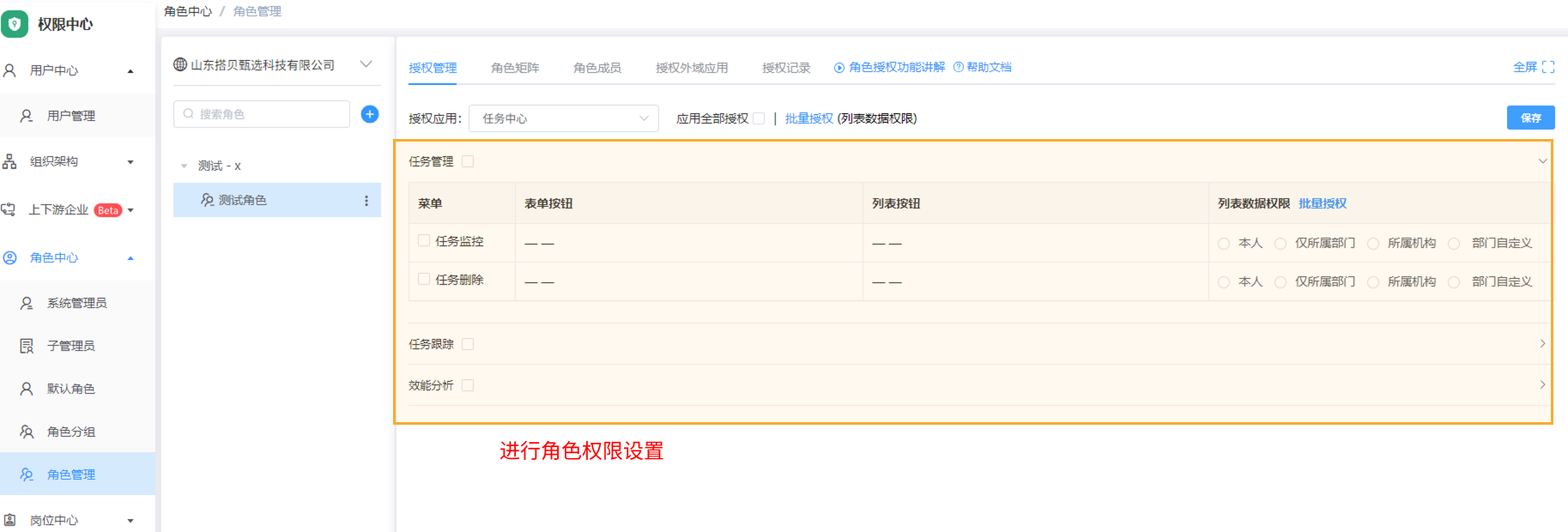The height and width of the screenshot is (532, 1568).
Task: Switch to the 角色成员 tab
Action: [x=597, y=68]
